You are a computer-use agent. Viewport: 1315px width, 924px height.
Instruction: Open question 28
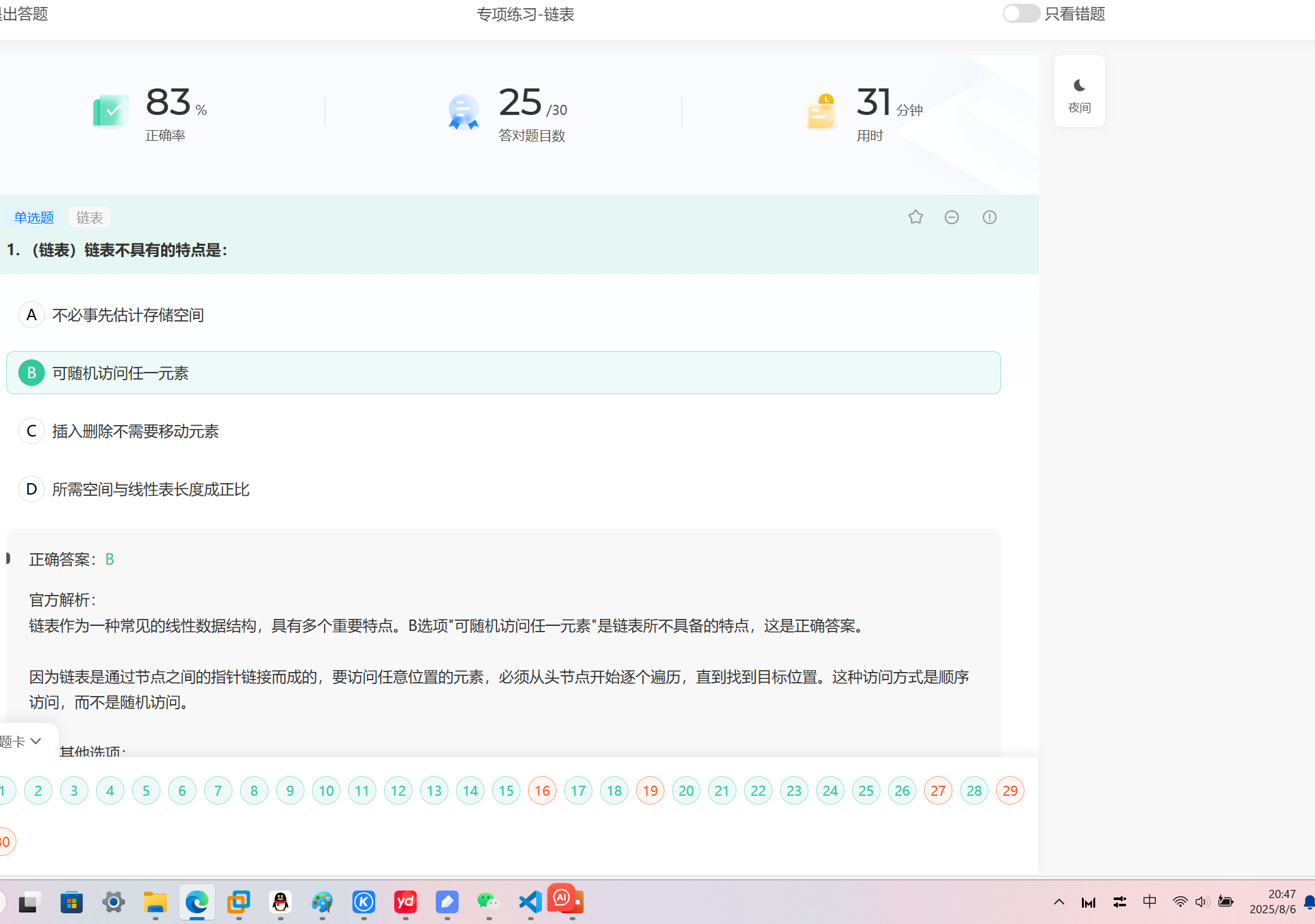point(974,791)
